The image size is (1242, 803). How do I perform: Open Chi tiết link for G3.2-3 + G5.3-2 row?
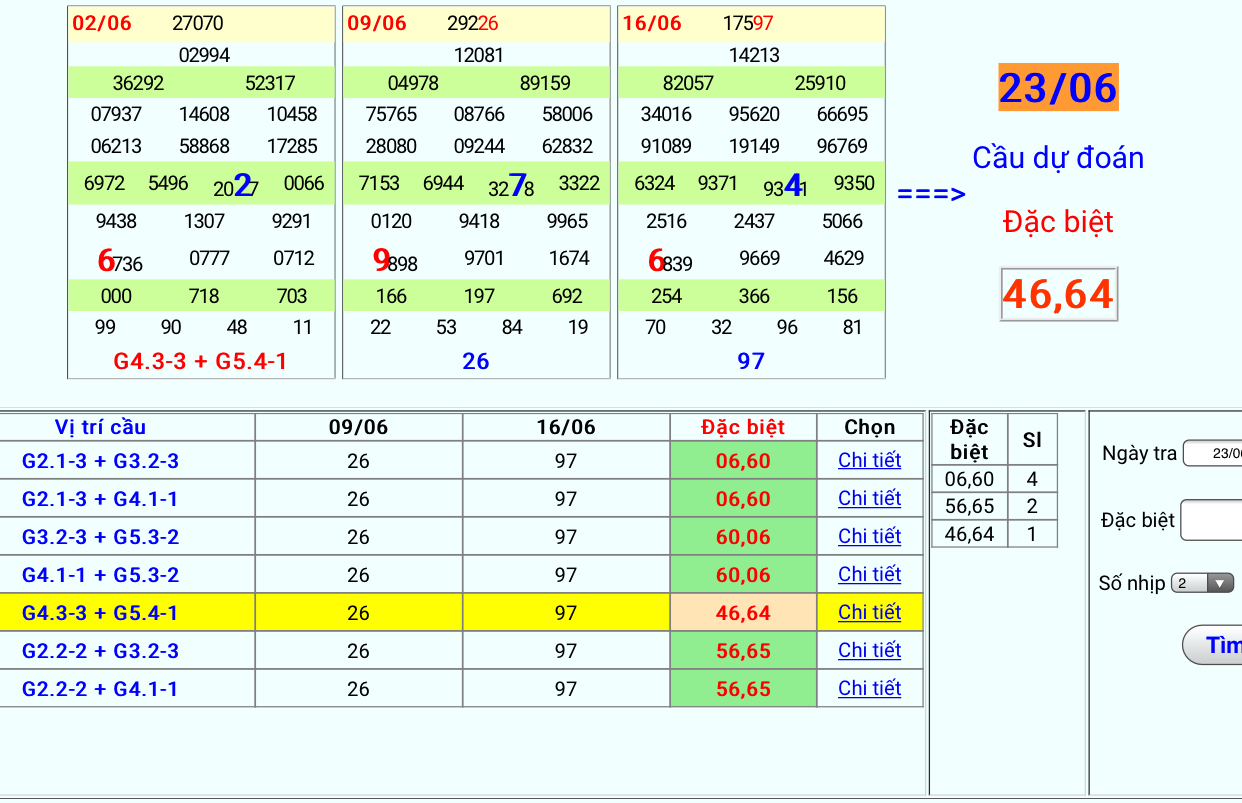tap(869, 536)
